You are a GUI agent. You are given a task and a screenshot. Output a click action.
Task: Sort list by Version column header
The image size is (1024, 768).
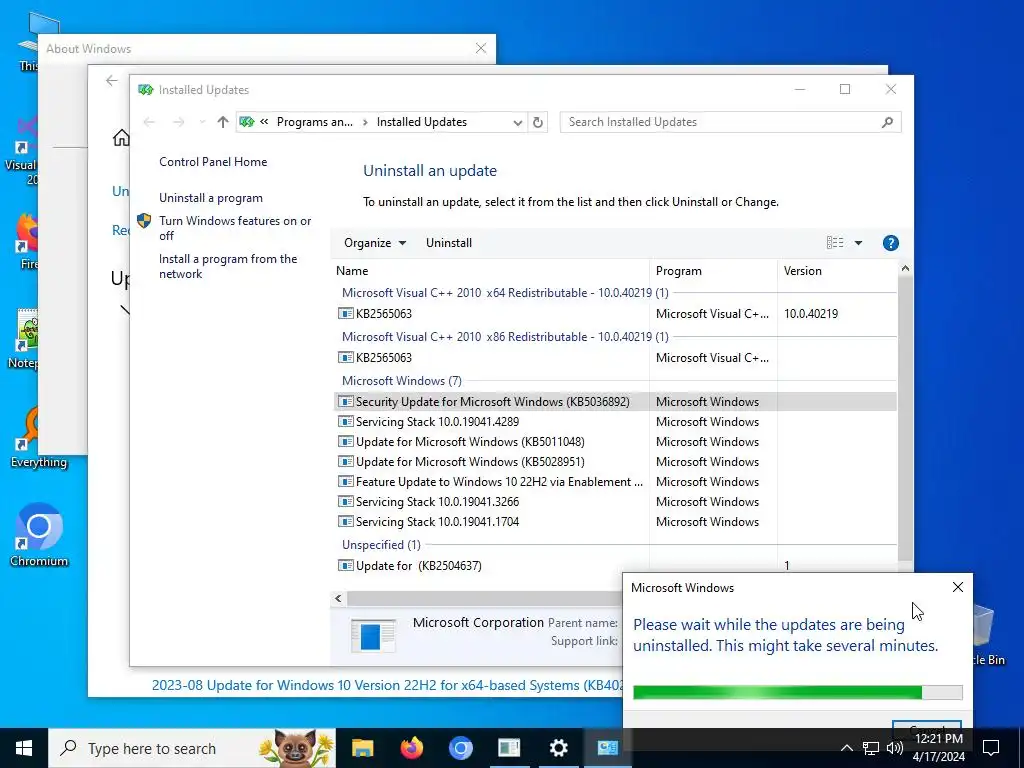838,271
